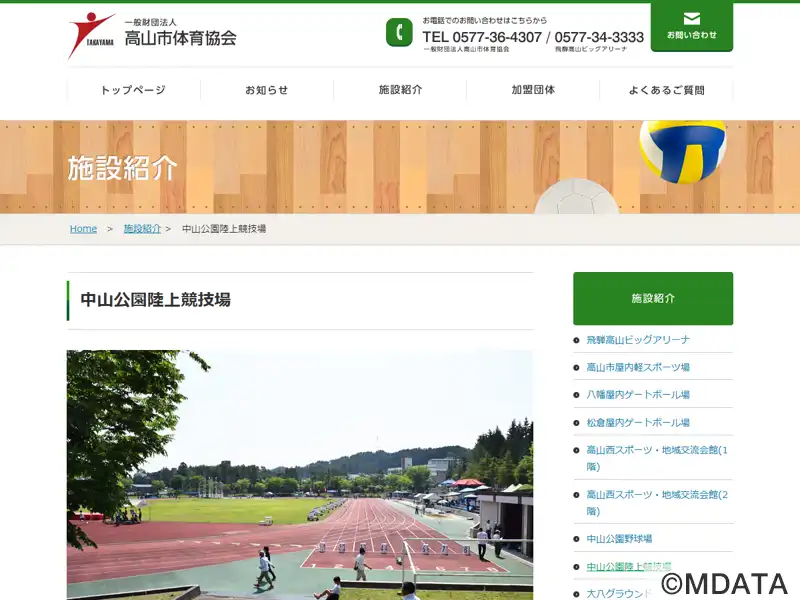
Task: Open 飛騨高山ビッグアリーナ sidebar link
Action: click(638, 340)
